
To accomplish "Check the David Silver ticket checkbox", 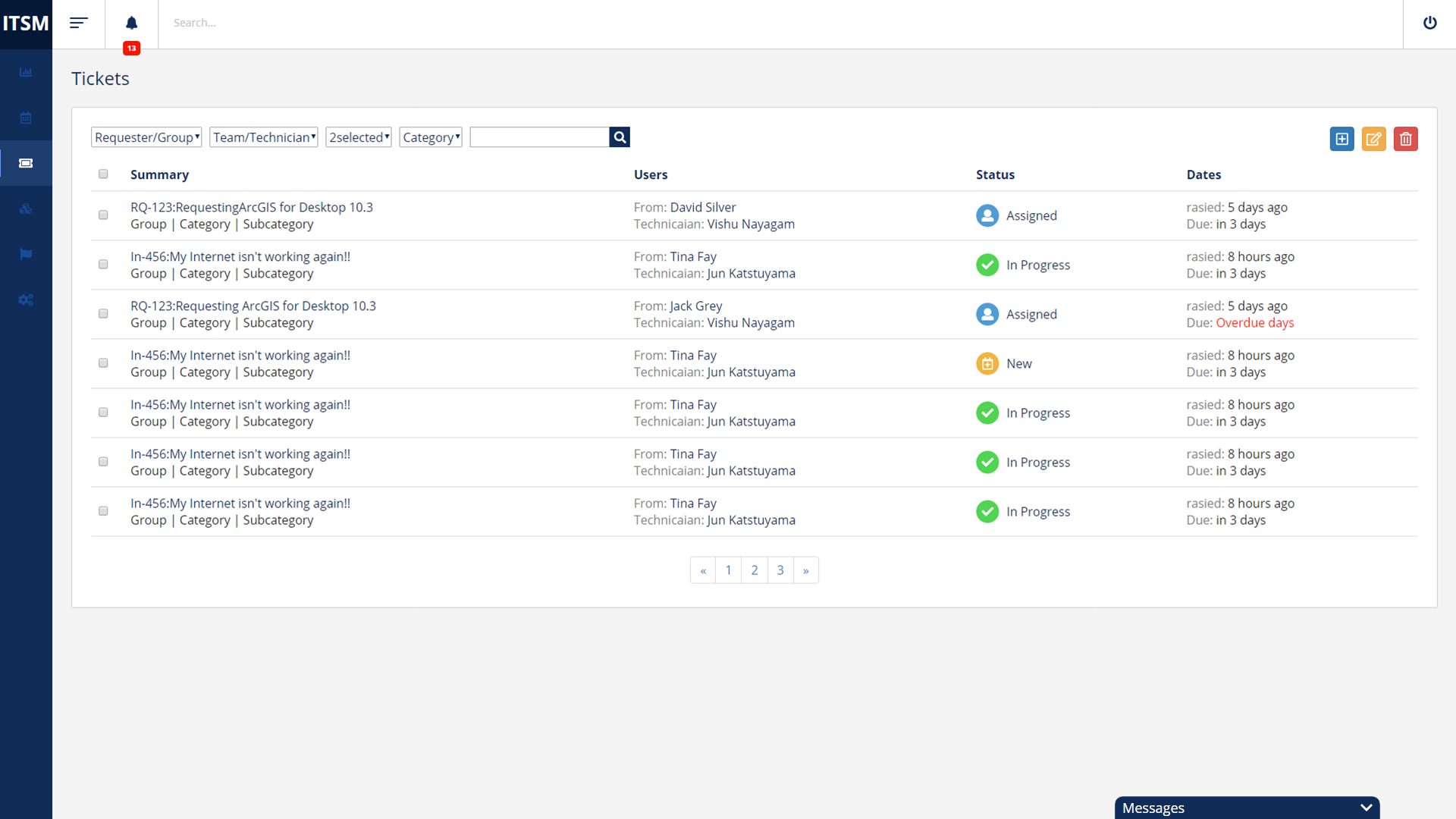I will [103, 215].
